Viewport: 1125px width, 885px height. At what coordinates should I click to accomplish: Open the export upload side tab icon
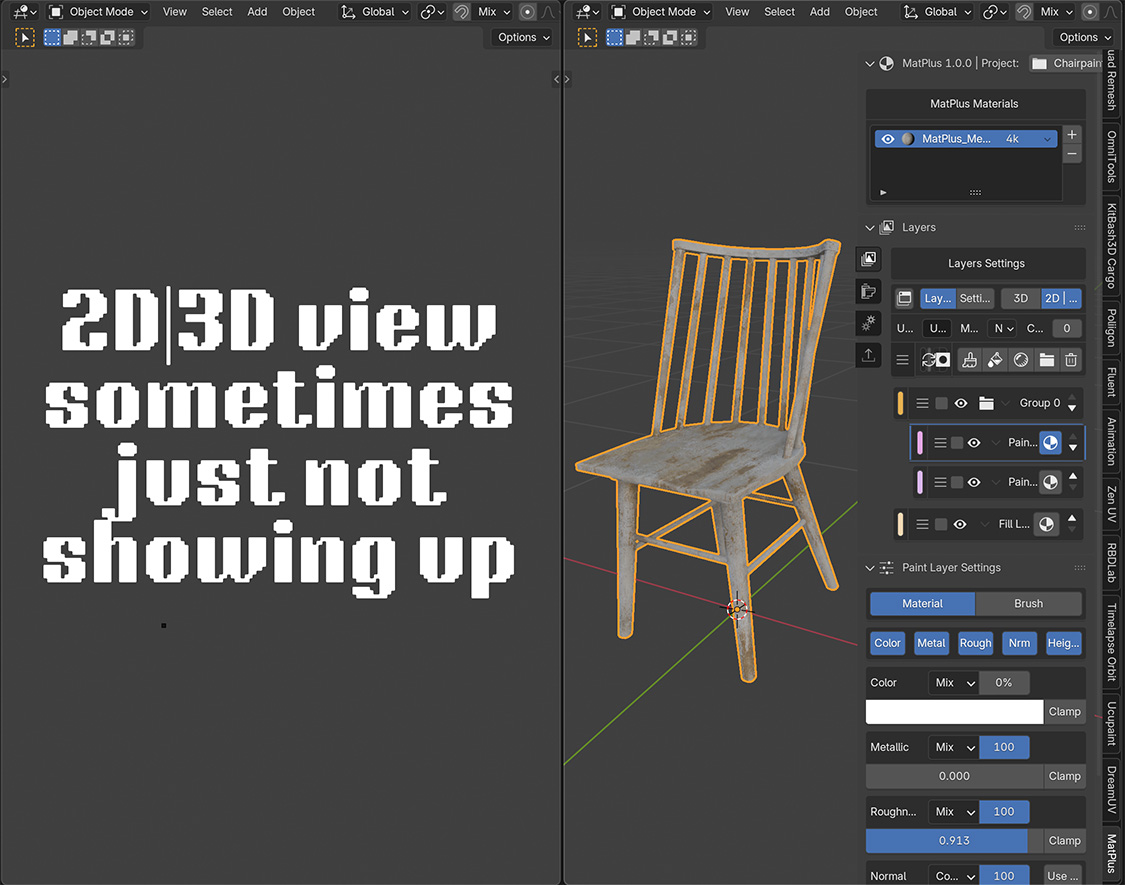pos(868,355)
